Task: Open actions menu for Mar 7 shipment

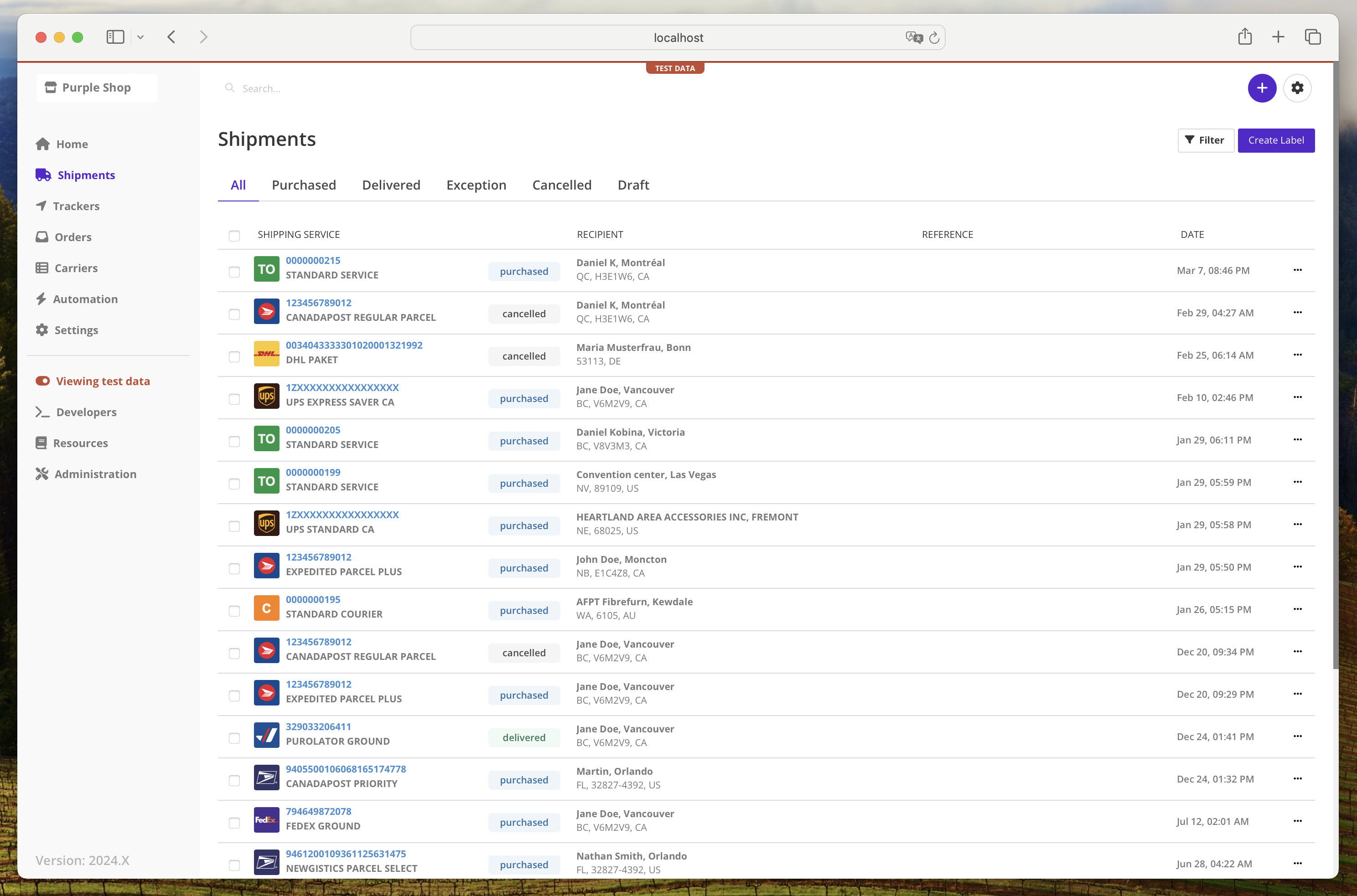Action: point(1297,270)
